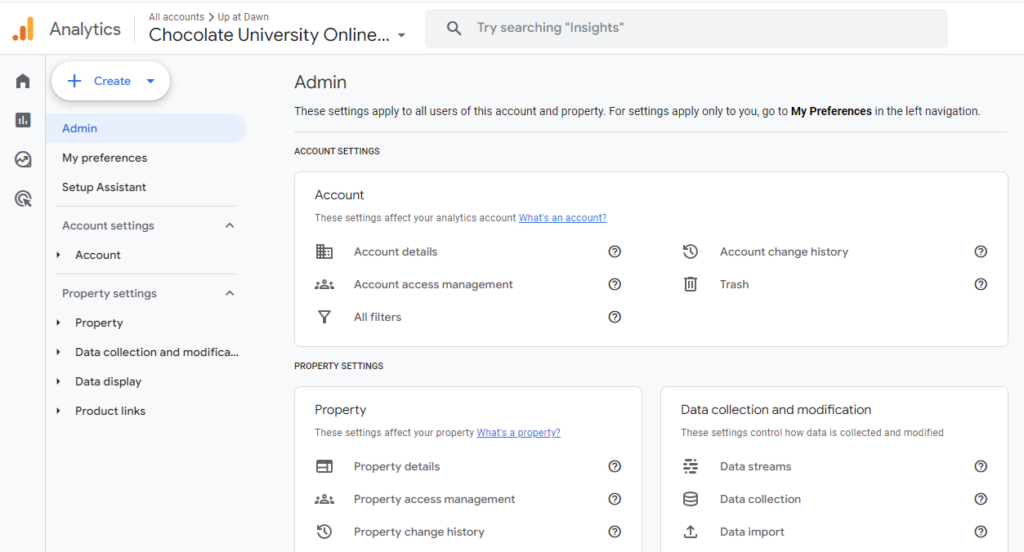Collapse the Account settings section

(x=229, y=226)
